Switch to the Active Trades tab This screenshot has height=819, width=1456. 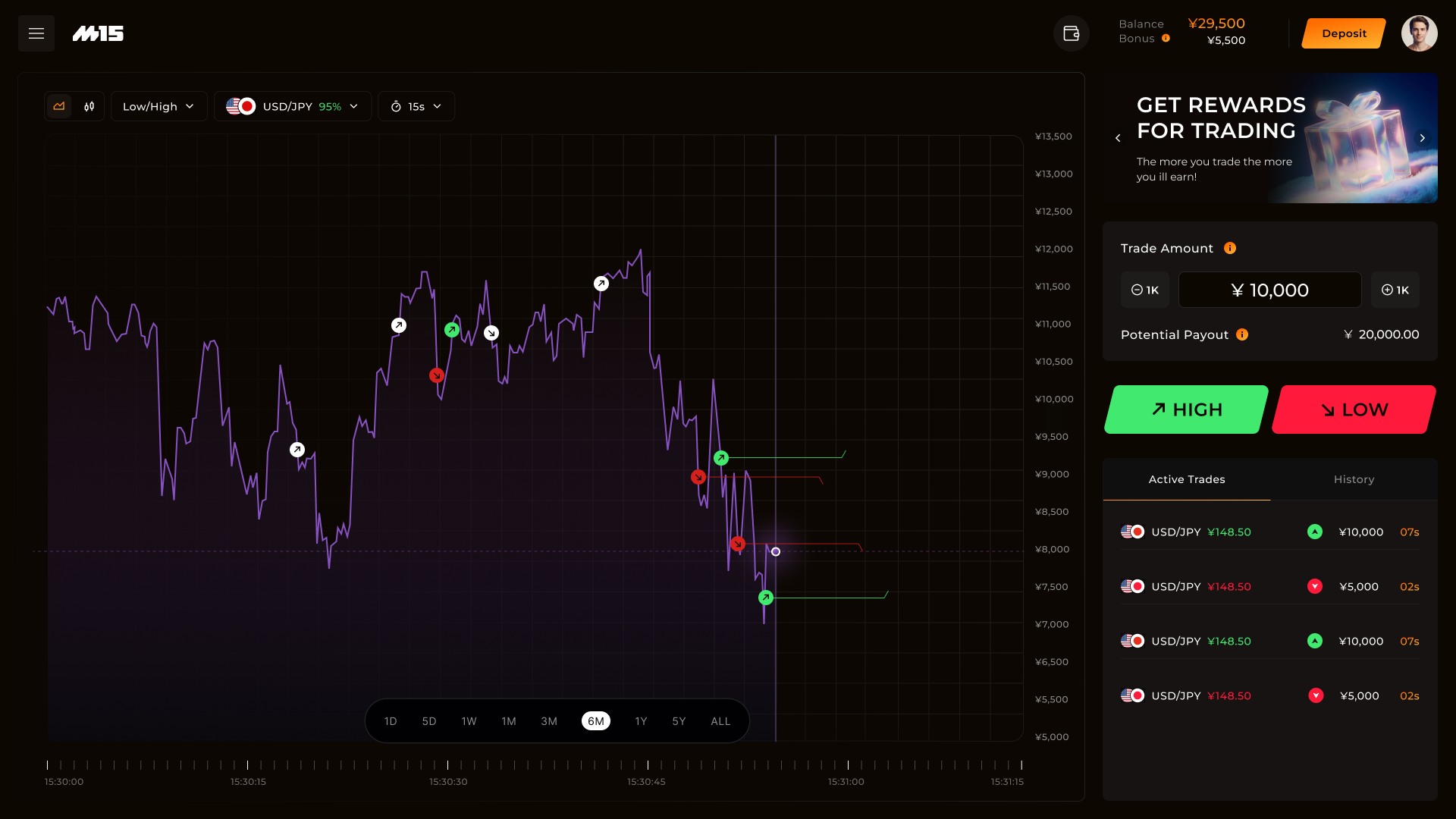tap(1186, 479)
